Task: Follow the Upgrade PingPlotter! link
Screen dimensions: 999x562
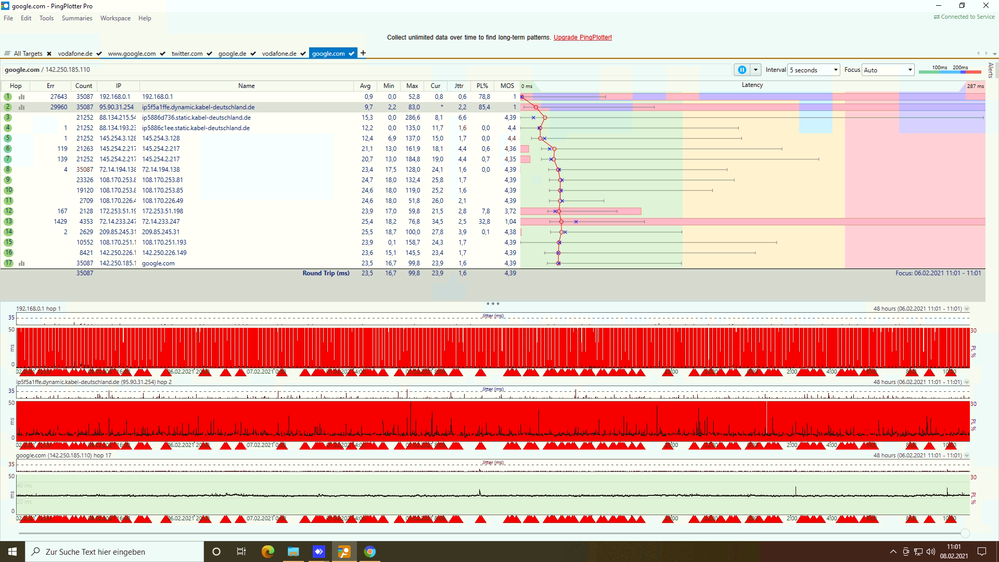Action: click(582, 38)
